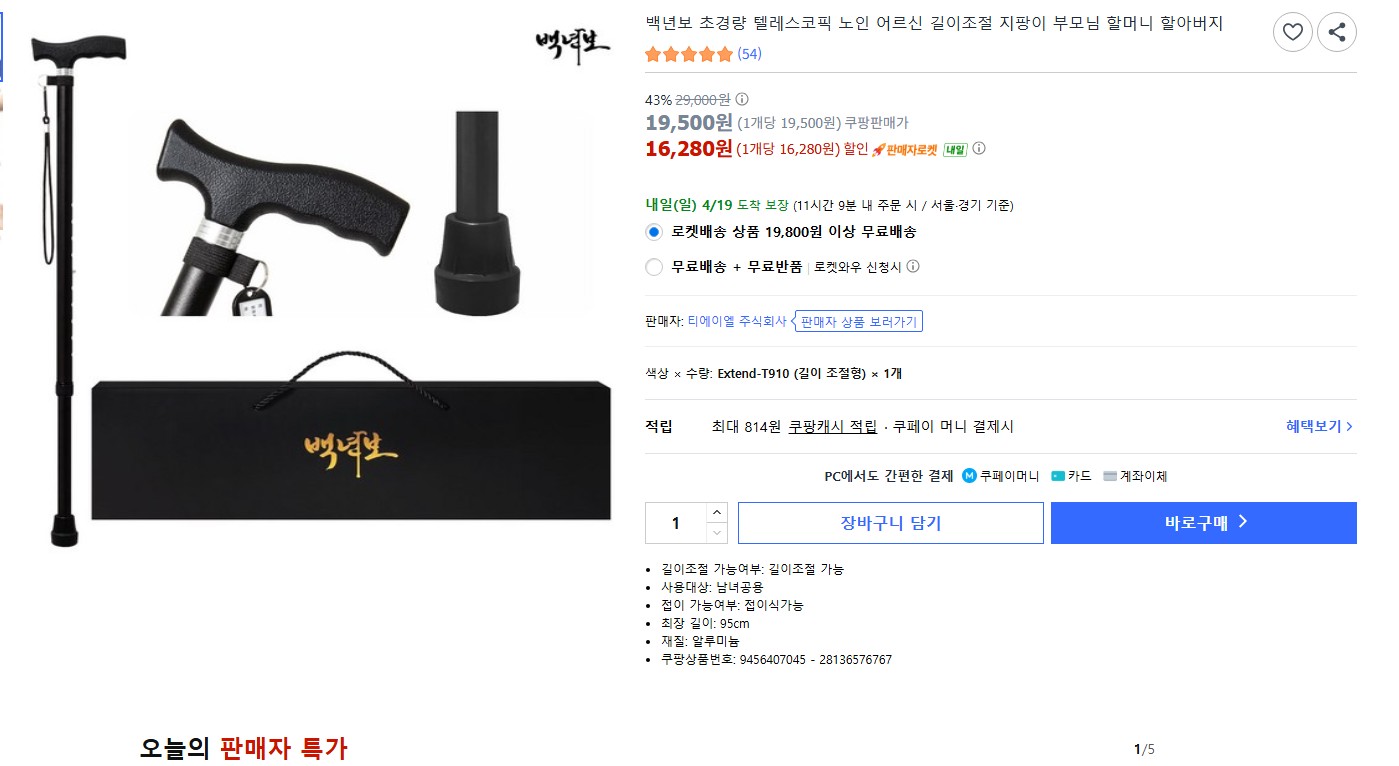Decrease quantity with down arrow
Viewport: 1399px width, 766px height.
tap(717, 533)
